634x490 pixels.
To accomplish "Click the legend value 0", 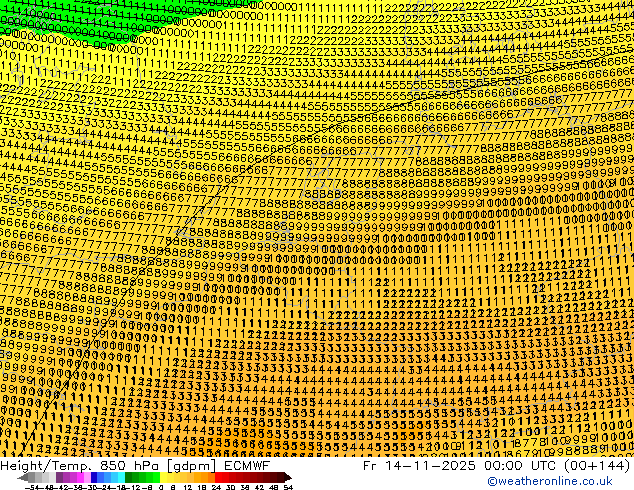I will [x=161, y=487].
